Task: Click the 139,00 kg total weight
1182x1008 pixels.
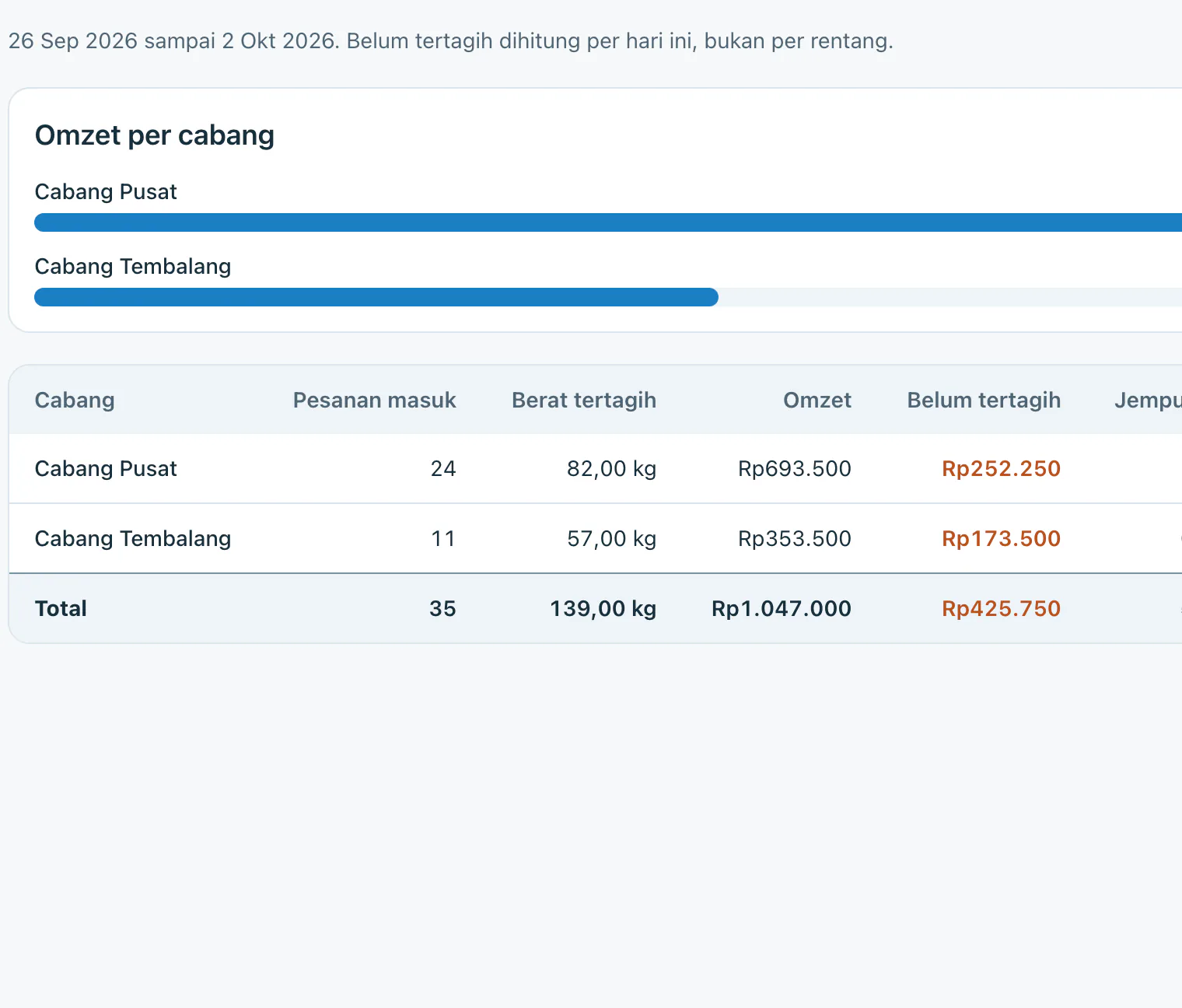Action: (603, 608)
